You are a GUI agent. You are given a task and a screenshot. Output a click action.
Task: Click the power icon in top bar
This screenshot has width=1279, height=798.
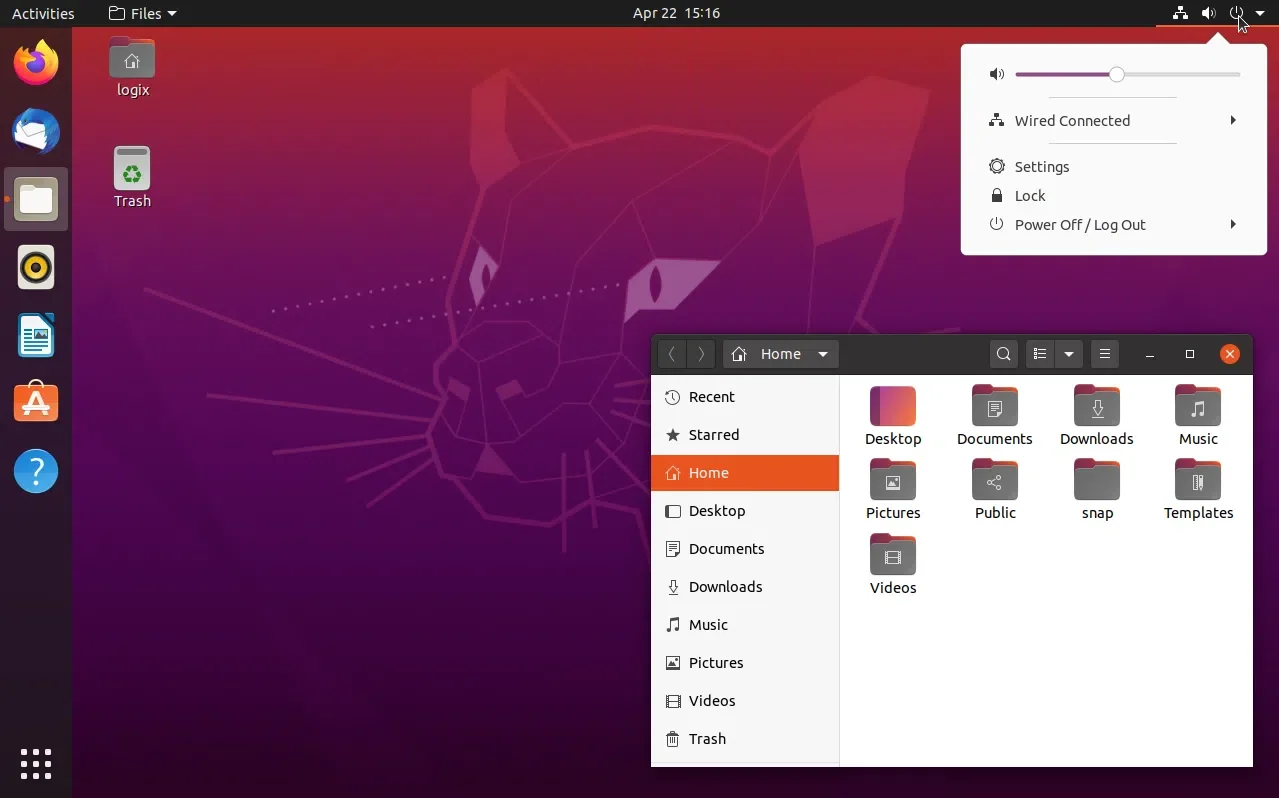1237,13
